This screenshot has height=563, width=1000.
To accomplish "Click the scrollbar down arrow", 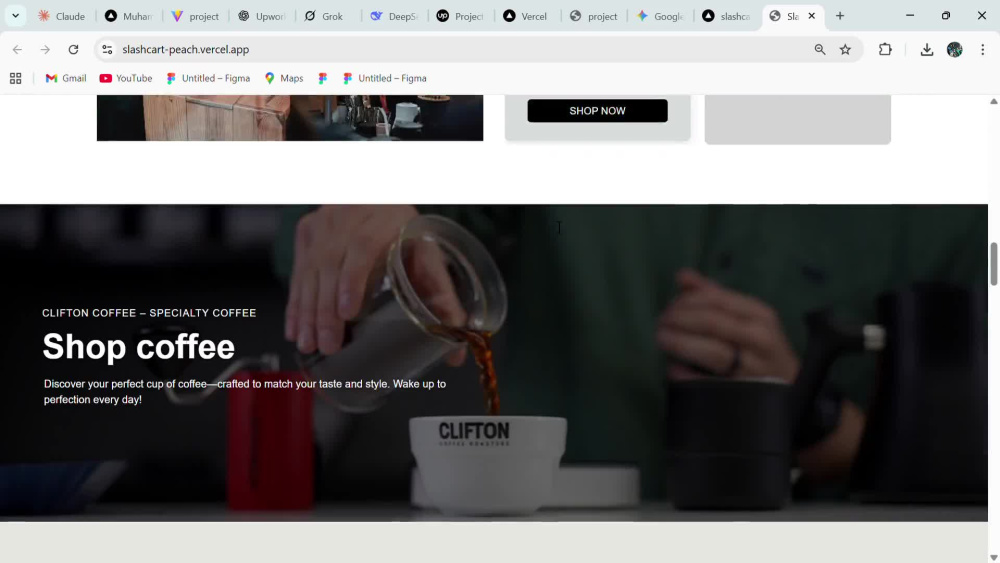I will pos(994,557).
